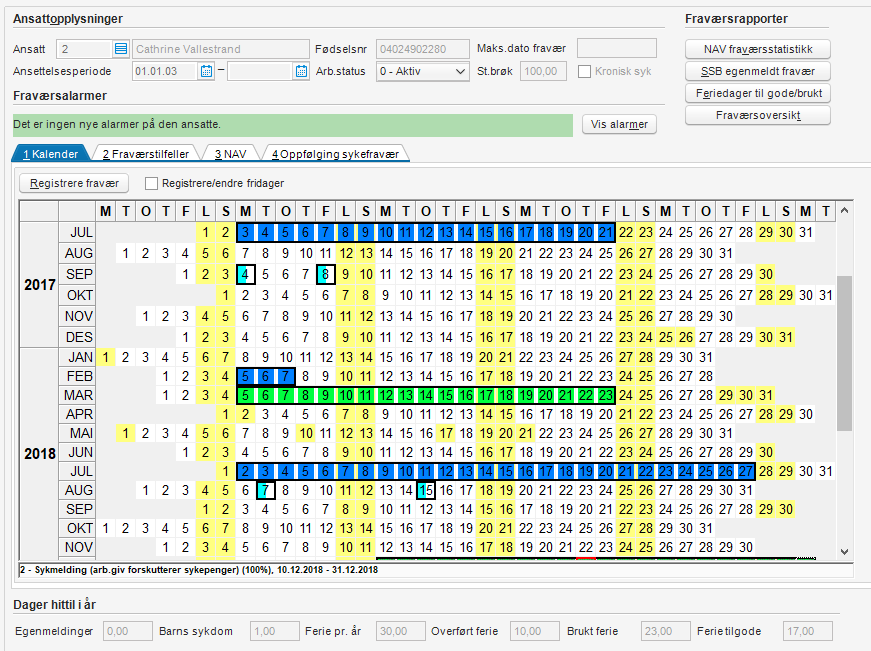Select yellow day 10 in MAI 2018
This screenshot has width=871, height=651.
point(306,433)
